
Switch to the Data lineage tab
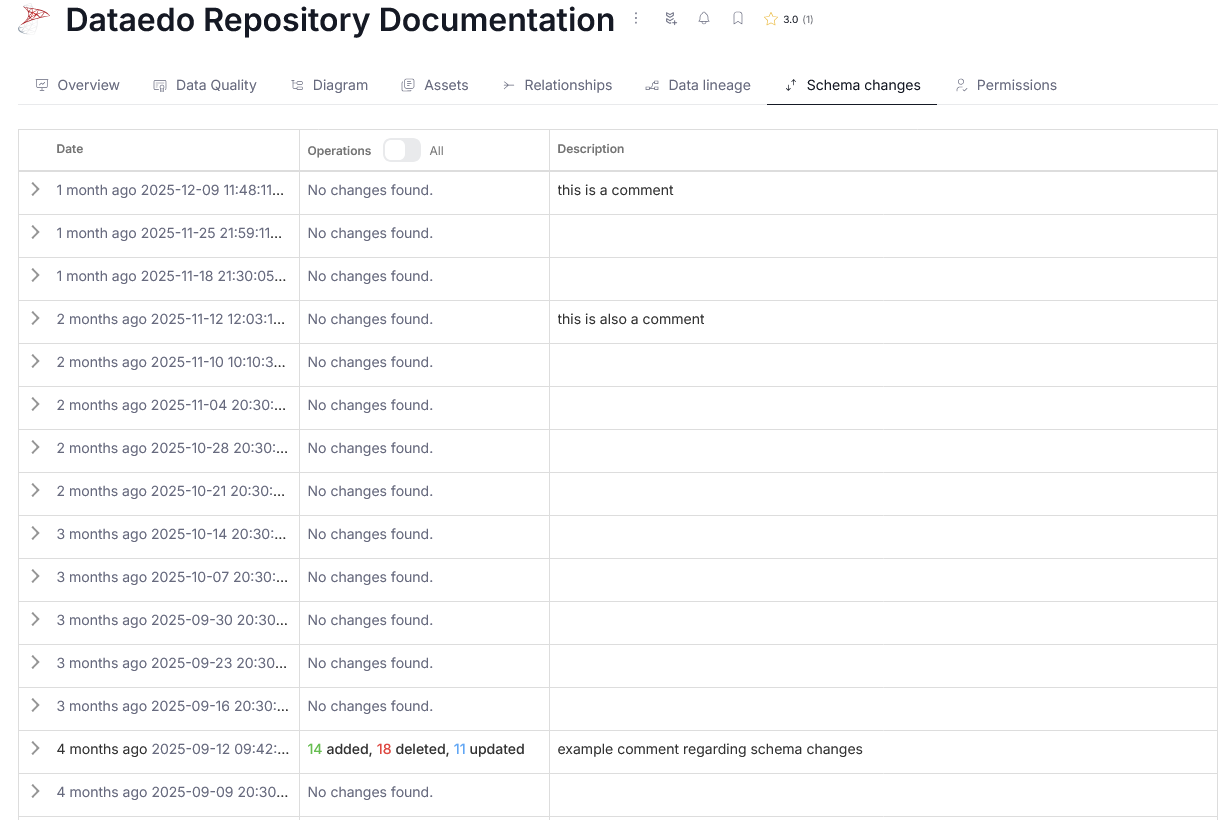(x=698, y=85)
